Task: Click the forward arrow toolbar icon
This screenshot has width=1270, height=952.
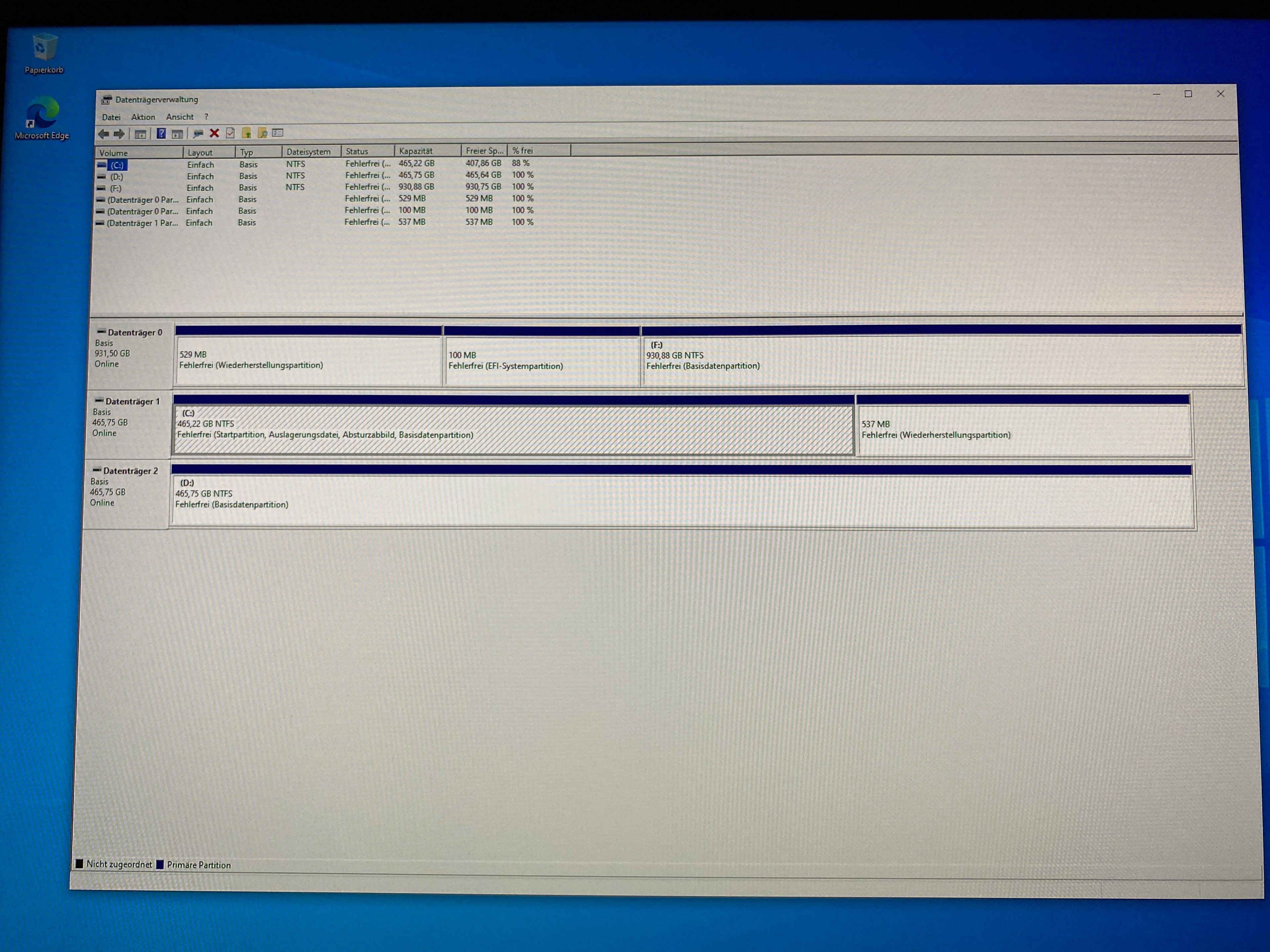Action: 119,134
